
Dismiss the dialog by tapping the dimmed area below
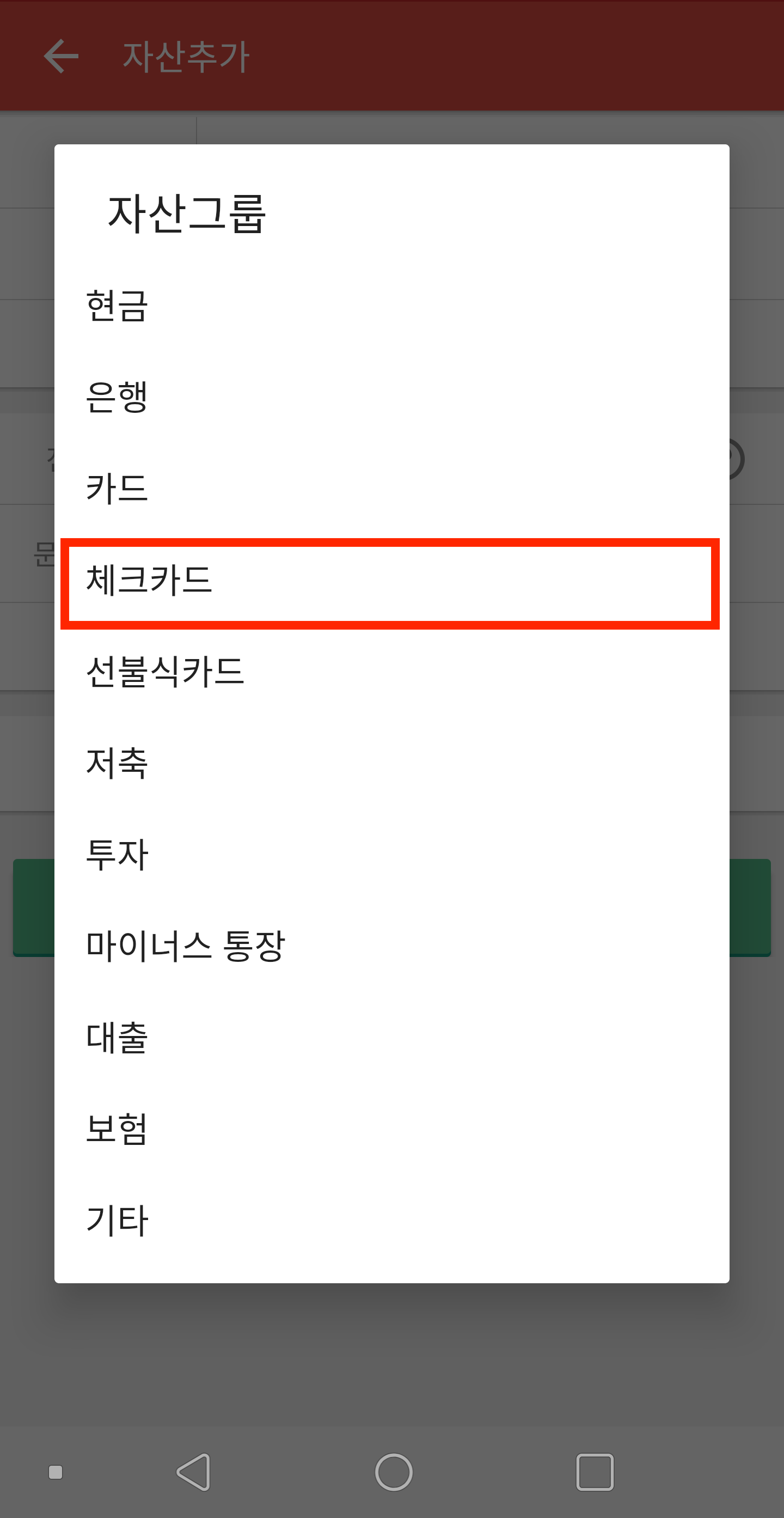tap(391, 1355)
